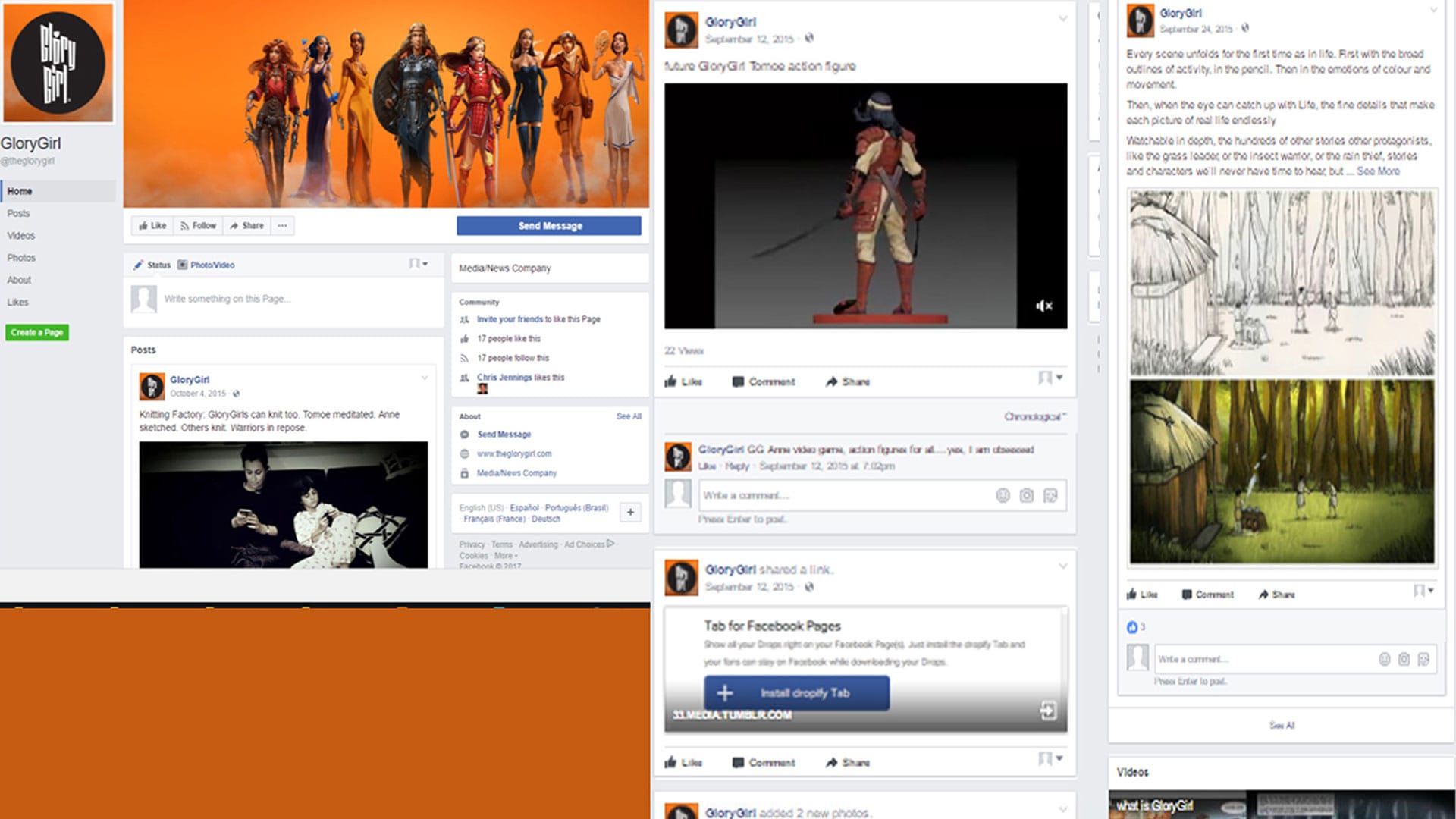Click Media/News Company category in About box

pos(517,473)
